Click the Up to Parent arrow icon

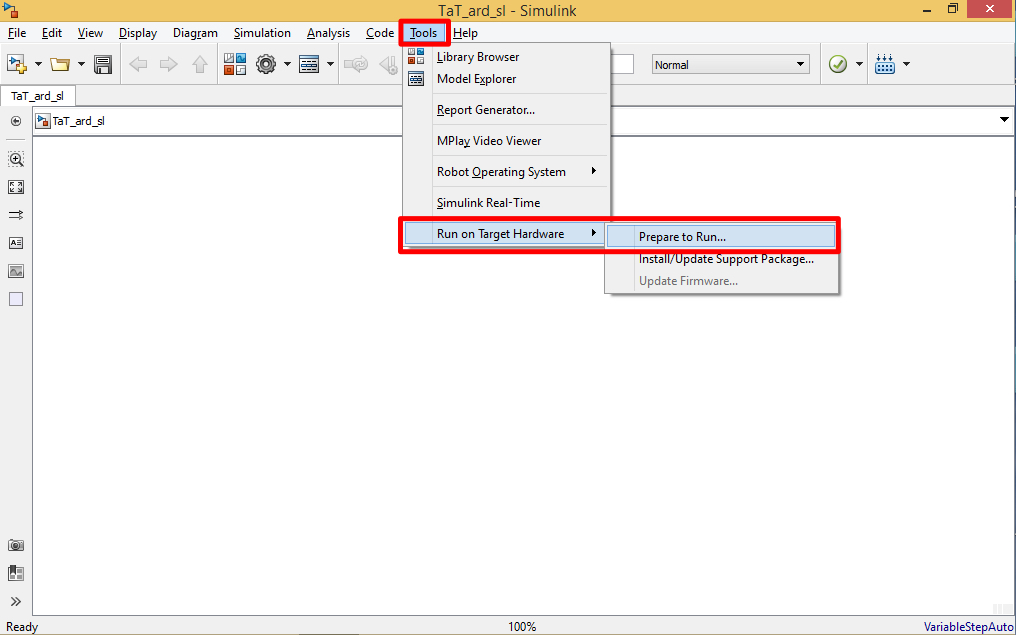tap(200, 64)
